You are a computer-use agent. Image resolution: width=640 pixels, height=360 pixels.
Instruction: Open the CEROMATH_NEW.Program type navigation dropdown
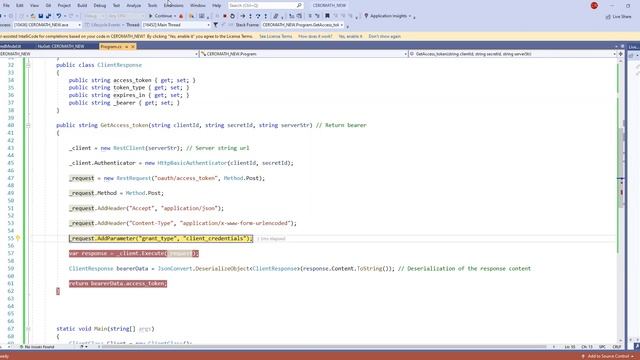click(304, 54)
